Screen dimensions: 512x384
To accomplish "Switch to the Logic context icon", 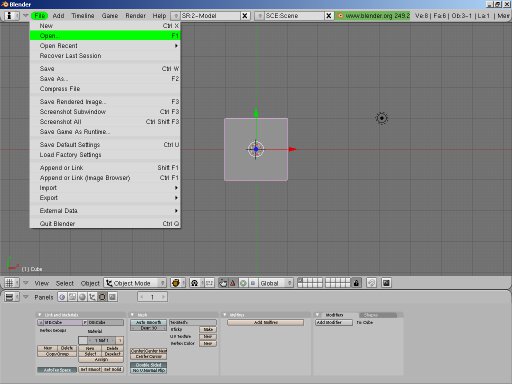I will tap(62, 297).
